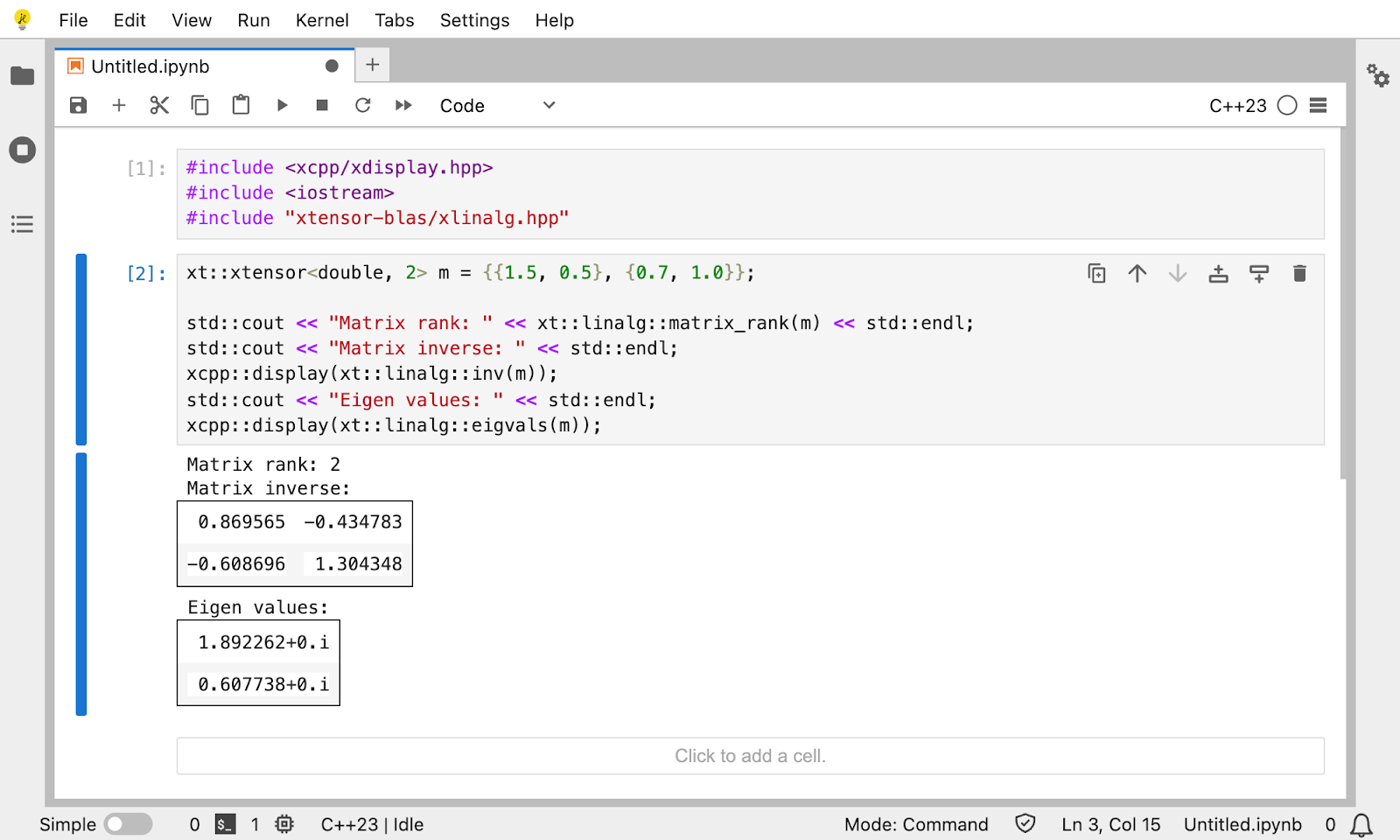Image resolution: width=1400 pixels, height=840 pixels.
Task: Delete cell 2 with trash icon
Action: [1299, 274]
